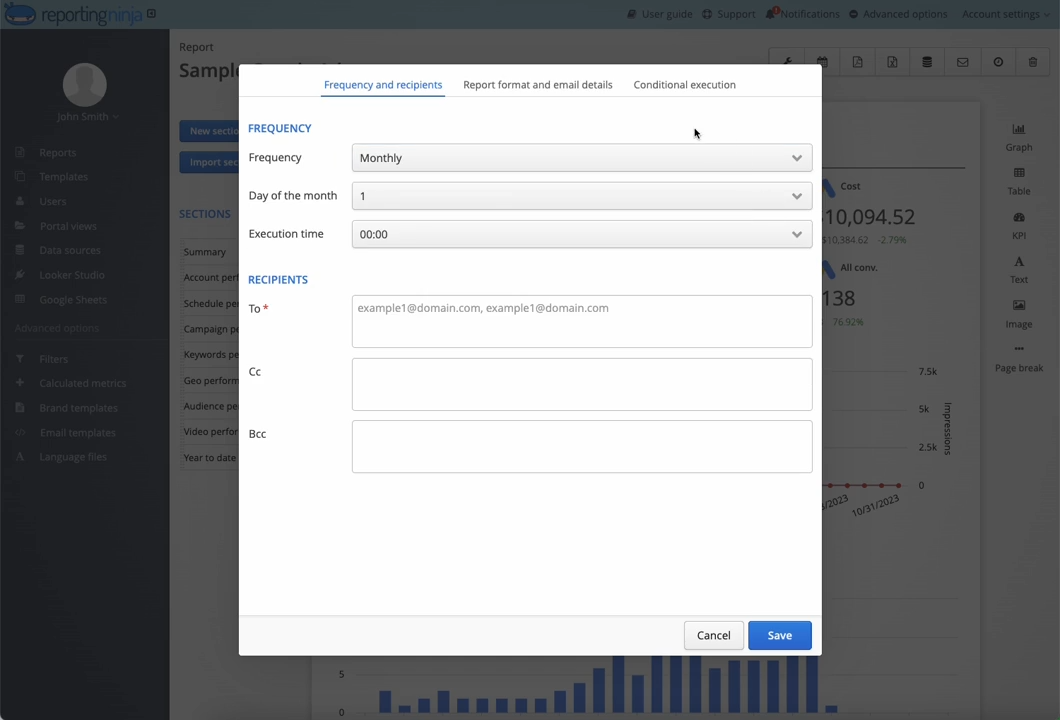The image size is (1060, 720).
Task: Open Portal views in the left sidebar
Action: [68, 226]
